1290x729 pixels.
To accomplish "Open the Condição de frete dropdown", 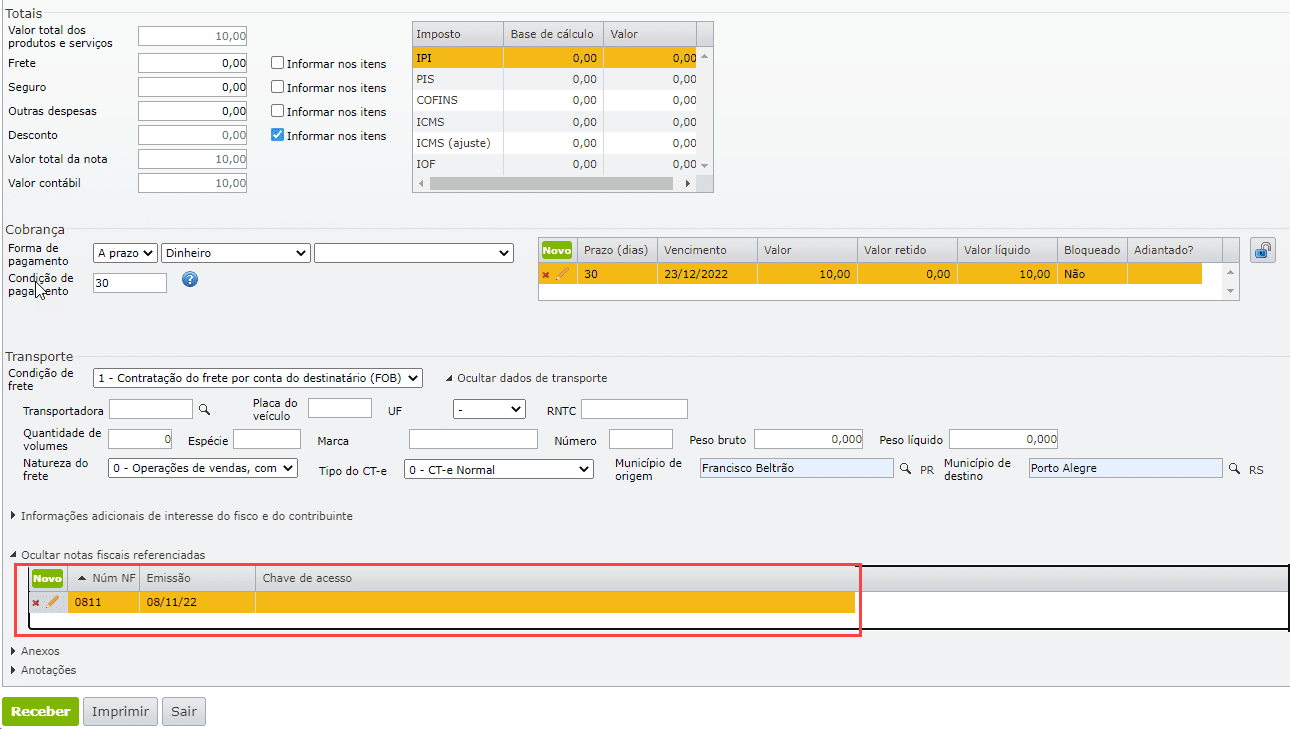I will click(258, 379).
